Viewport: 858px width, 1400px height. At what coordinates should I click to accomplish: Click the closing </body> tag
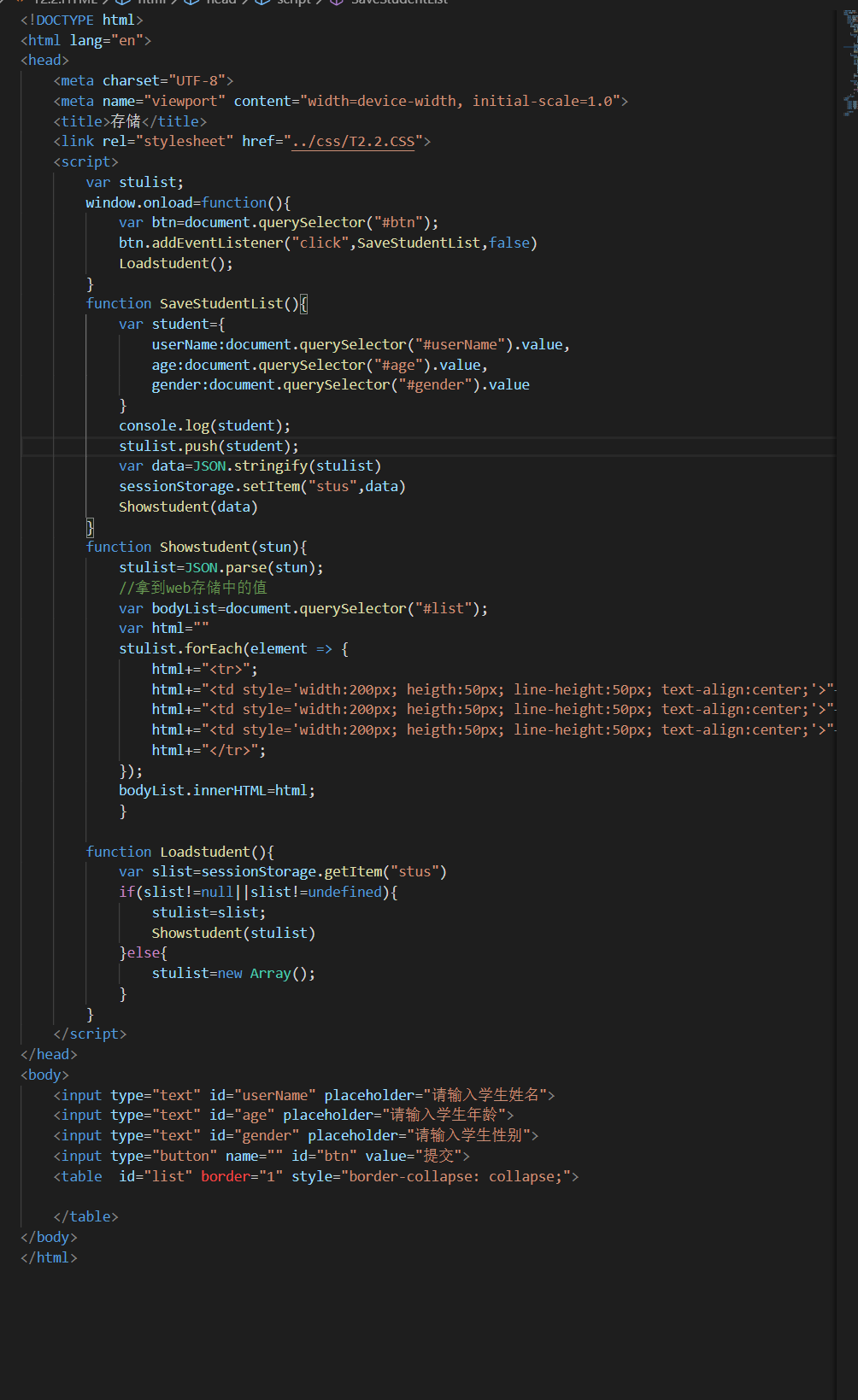[x=49, y=1237]
